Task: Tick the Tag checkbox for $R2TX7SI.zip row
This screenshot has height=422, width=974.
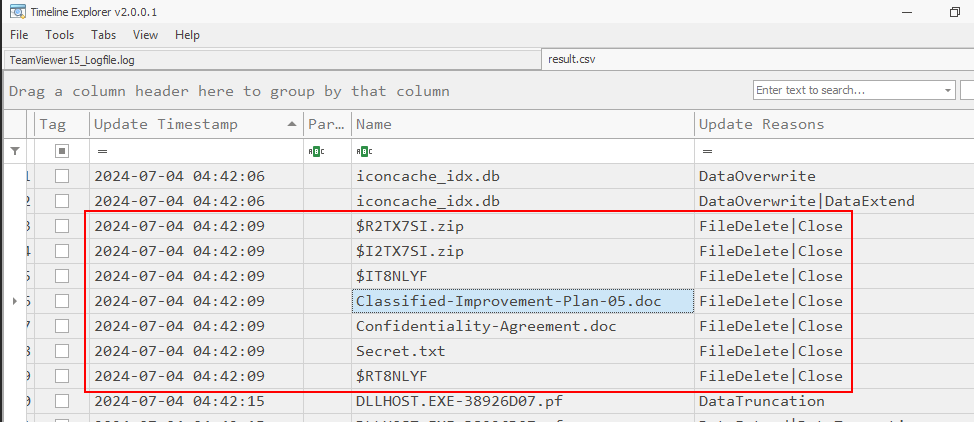Action: pos(62,226)
